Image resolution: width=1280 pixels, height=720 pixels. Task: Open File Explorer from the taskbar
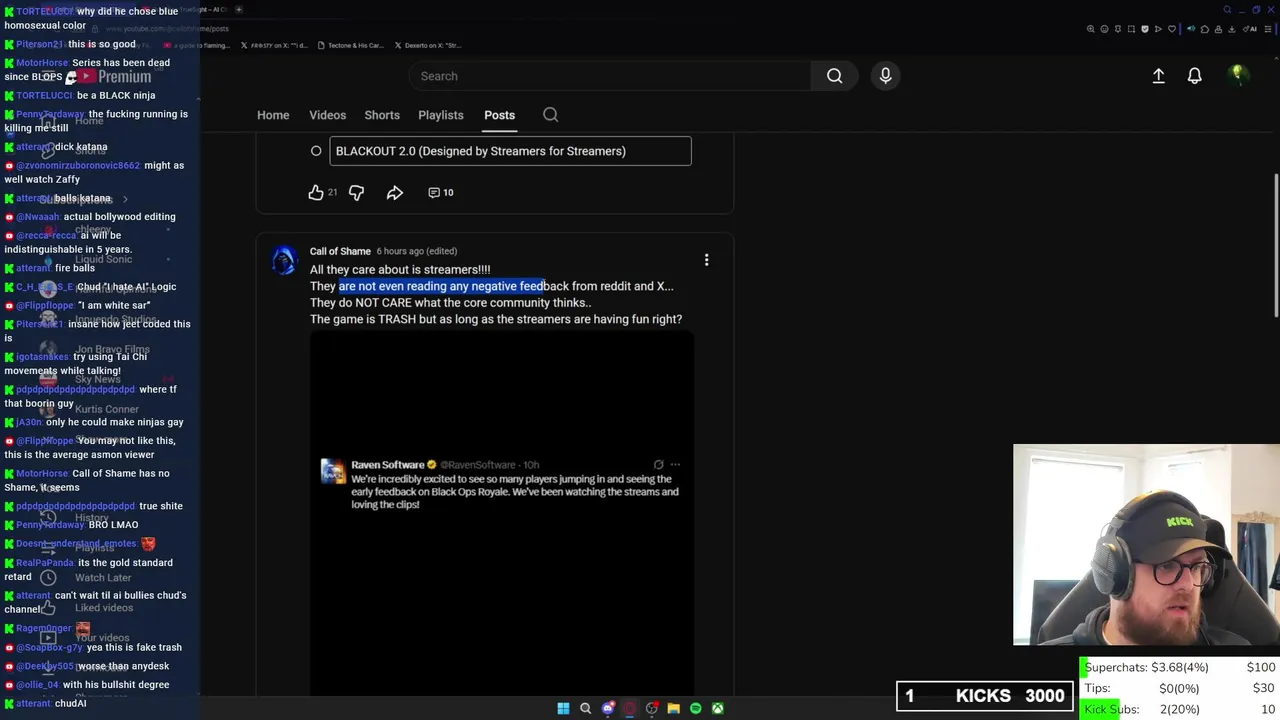pos(674,708)
